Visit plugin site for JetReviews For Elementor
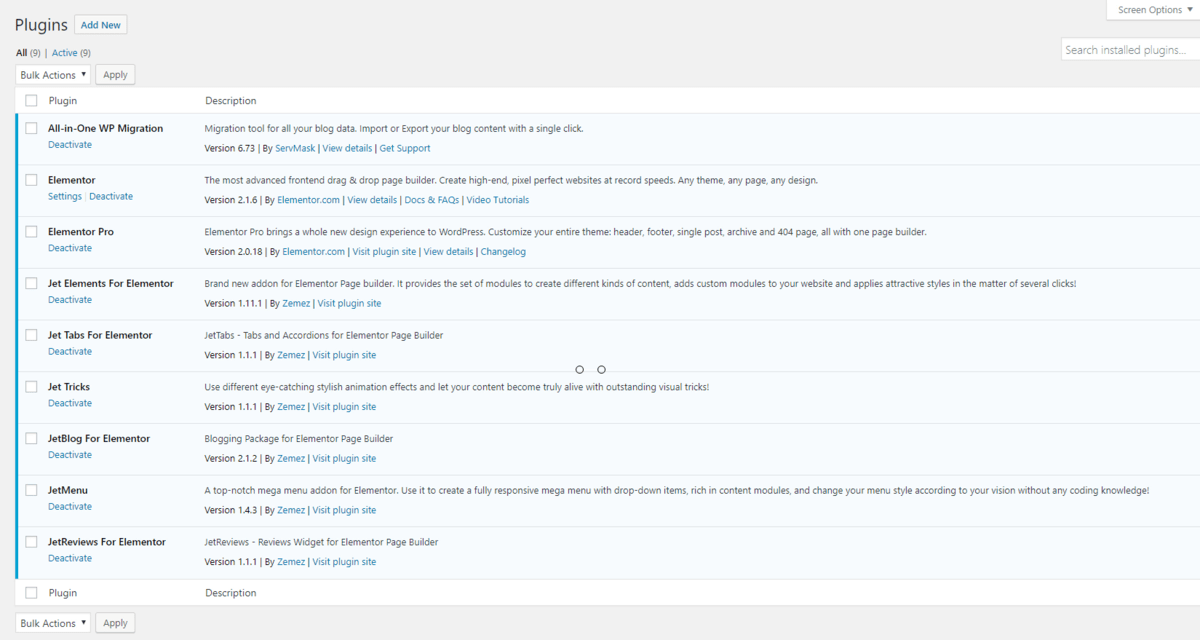1200x640 pixels. point(344,562)
